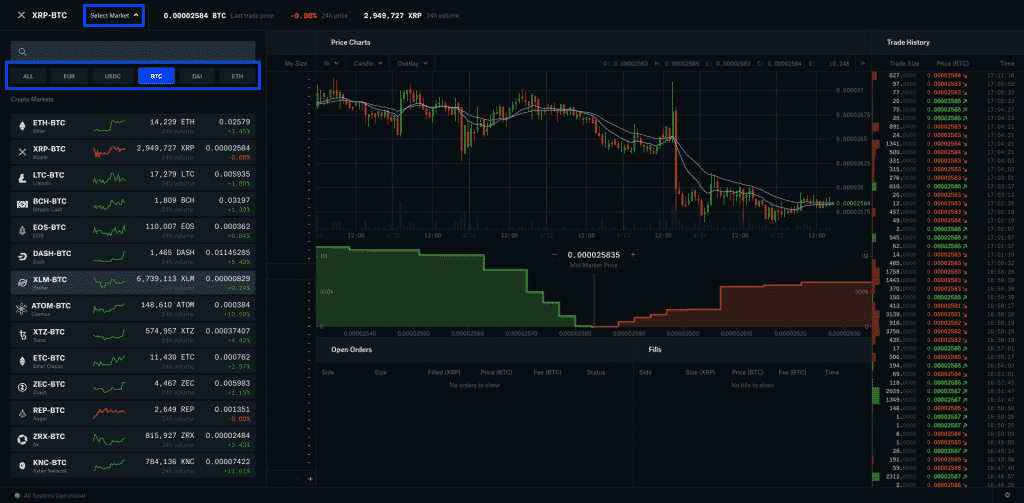Click the Trade History panel header
The height and width of the screenshot is (503, 1024).
[908, 42]
